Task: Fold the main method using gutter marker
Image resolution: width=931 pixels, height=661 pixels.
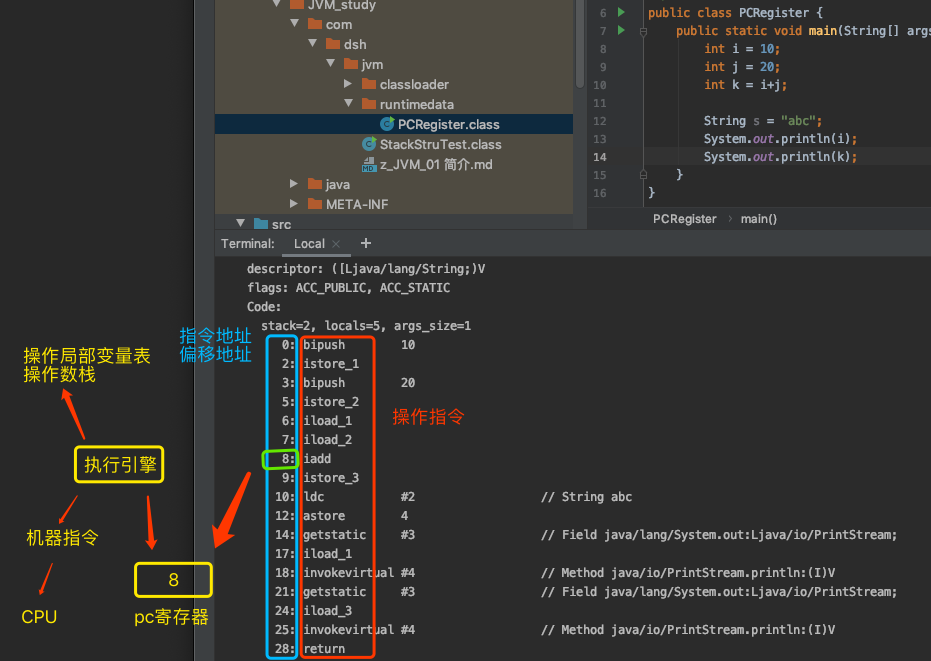Action: [643, 31]
